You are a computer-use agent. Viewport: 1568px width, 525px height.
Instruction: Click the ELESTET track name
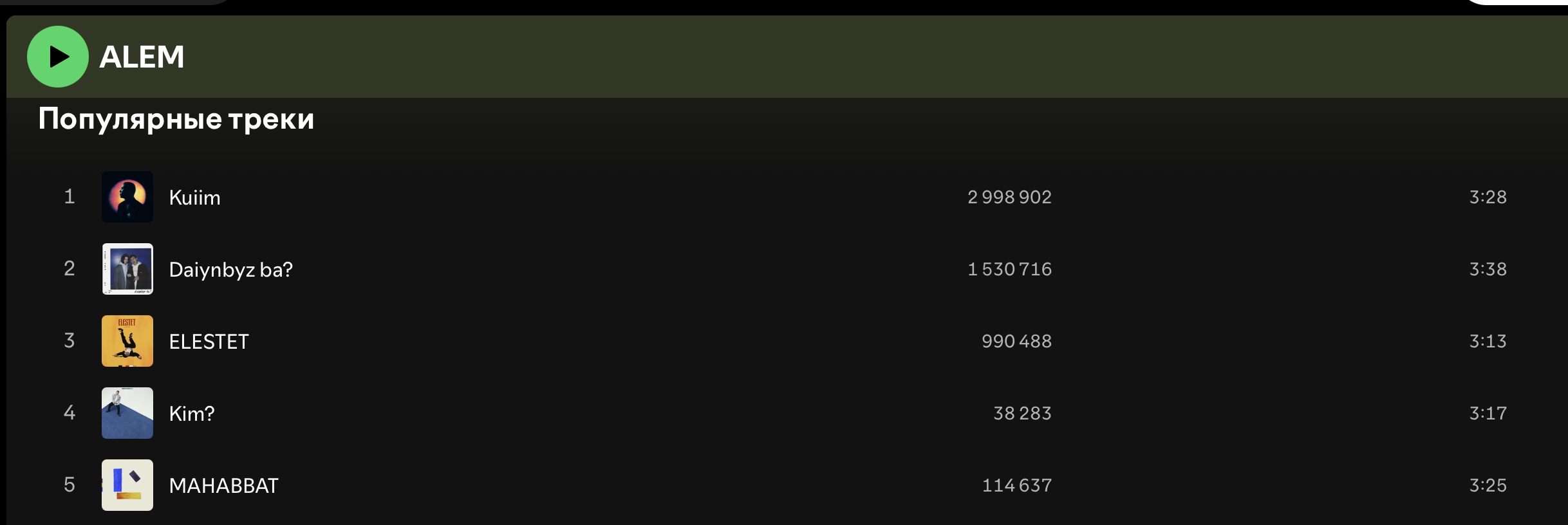point(209,342)
